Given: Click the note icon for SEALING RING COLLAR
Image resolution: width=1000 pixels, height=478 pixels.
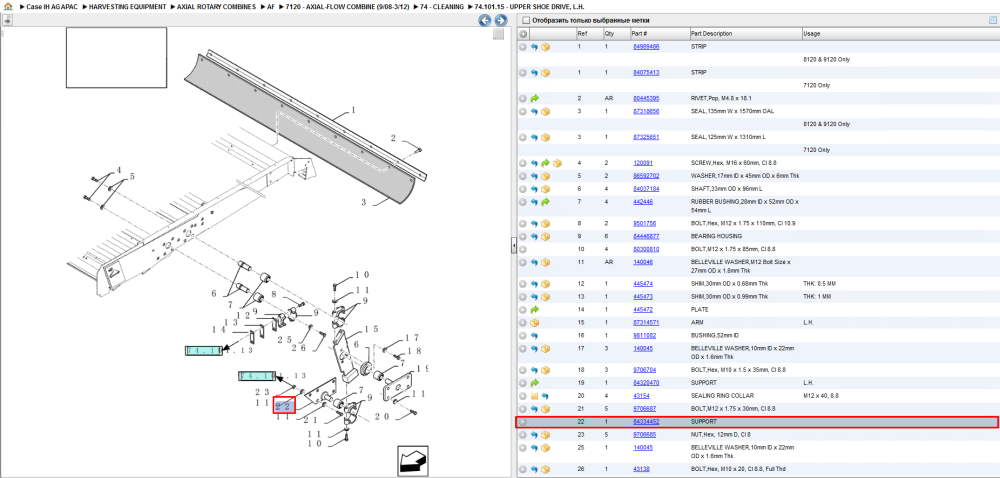Looking at the screenshot, I should click(534, 396).
